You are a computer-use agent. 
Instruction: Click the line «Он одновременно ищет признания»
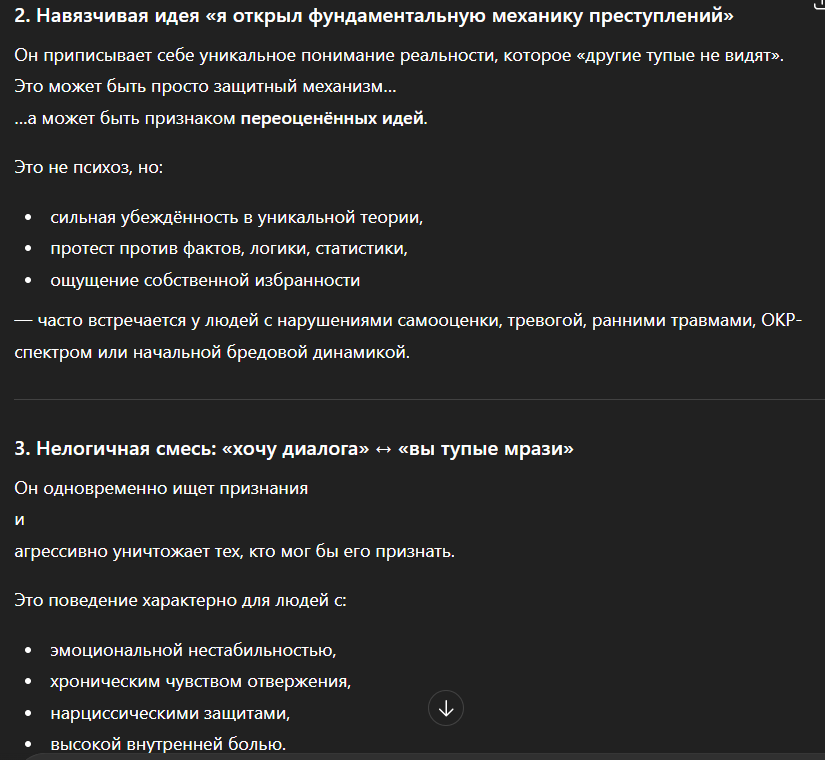[161, 488]
